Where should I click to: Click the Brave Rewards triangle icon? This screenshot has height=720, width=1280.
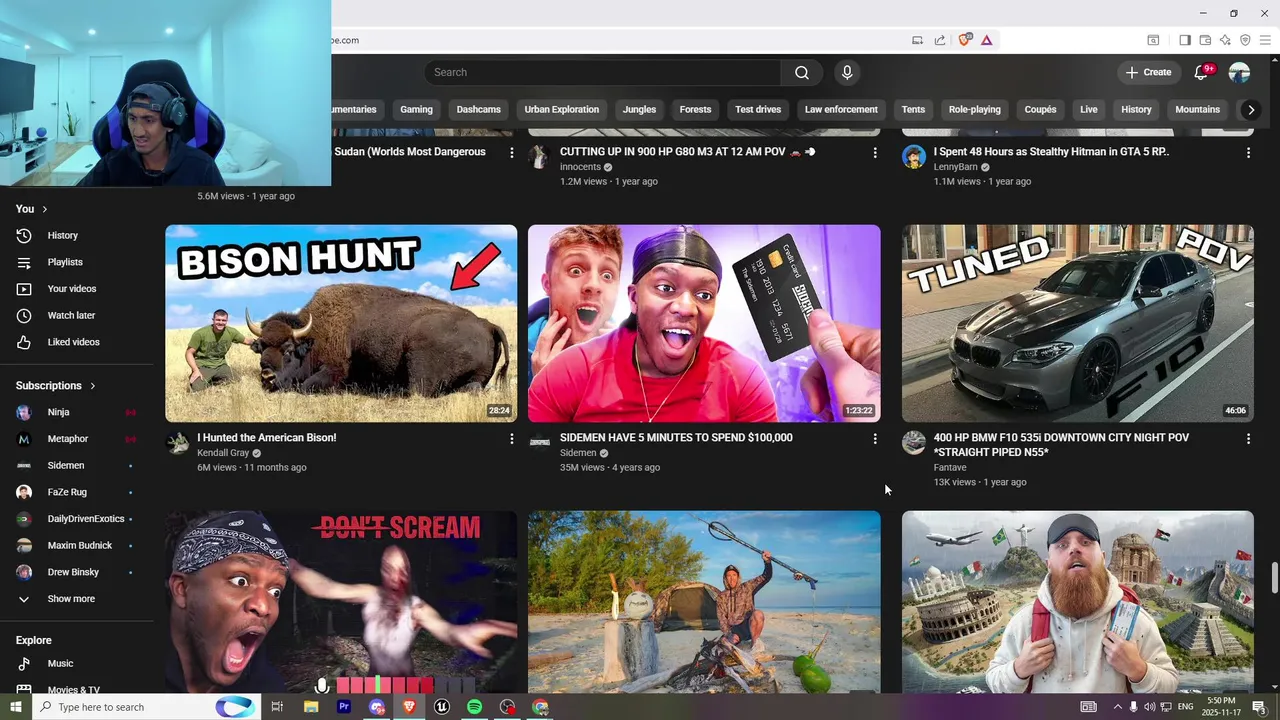(986, 40)
